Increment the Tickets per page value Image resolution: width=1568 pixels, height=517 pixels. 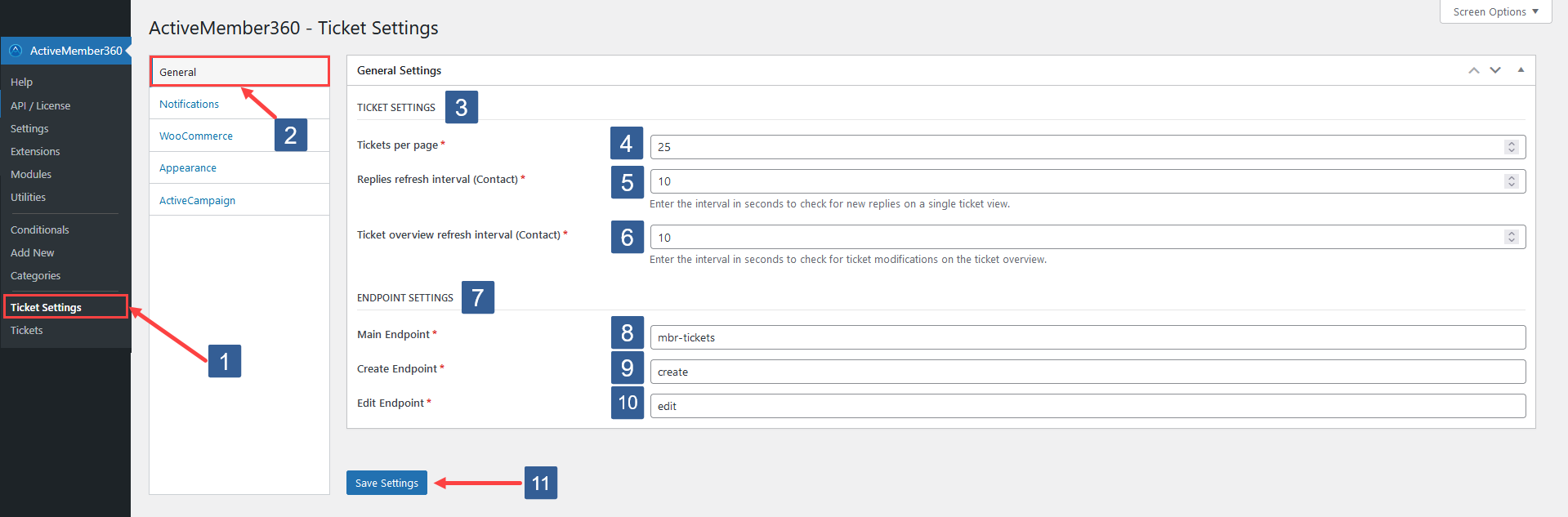[1512, 143]
